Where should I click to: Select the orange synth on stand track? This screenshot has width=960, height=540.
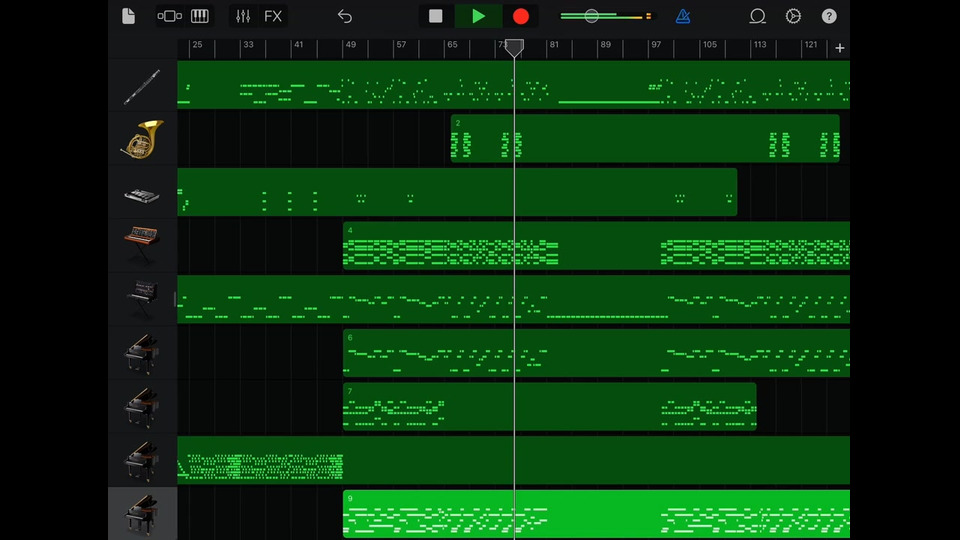143,246
